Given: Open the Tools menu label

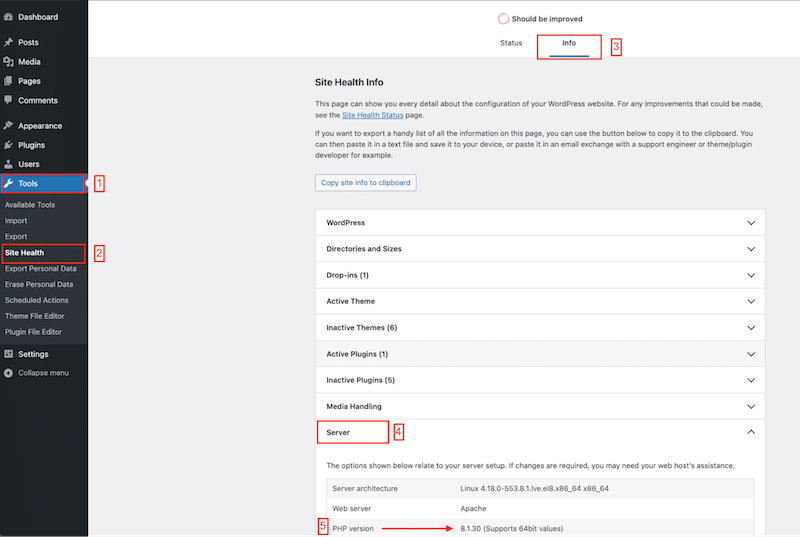Looking at the screenshot, I should pyautogui.click(x=28, y=184).
